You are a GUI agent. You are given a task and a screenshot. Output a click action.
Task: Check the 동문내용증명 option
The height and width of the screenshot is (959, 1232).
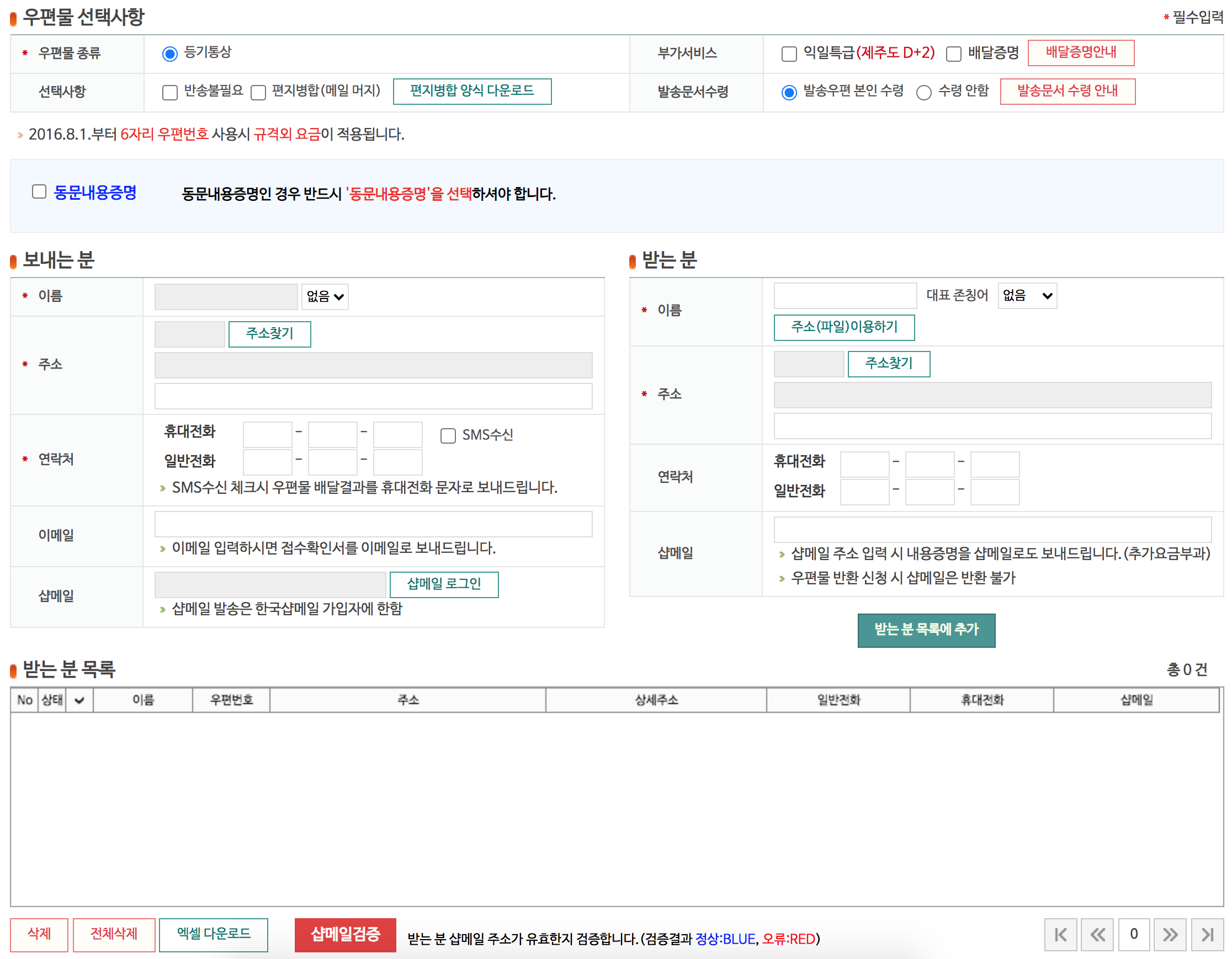click(38, 191)
